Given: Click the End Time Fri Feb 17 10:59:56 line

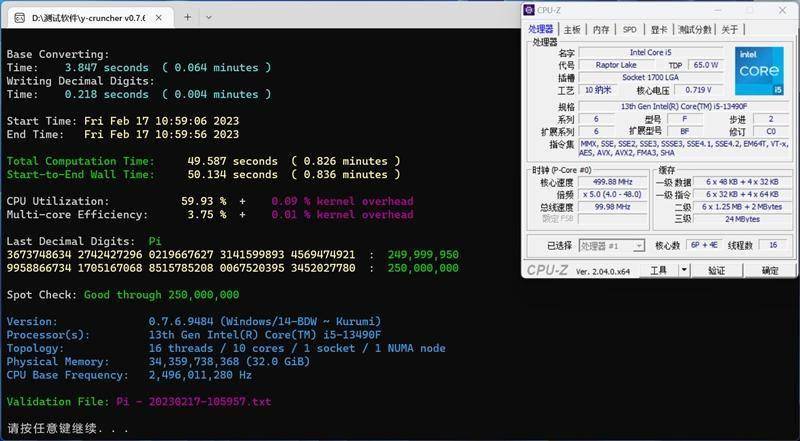Looking at the screenshot, I should (x=122, y=134).
